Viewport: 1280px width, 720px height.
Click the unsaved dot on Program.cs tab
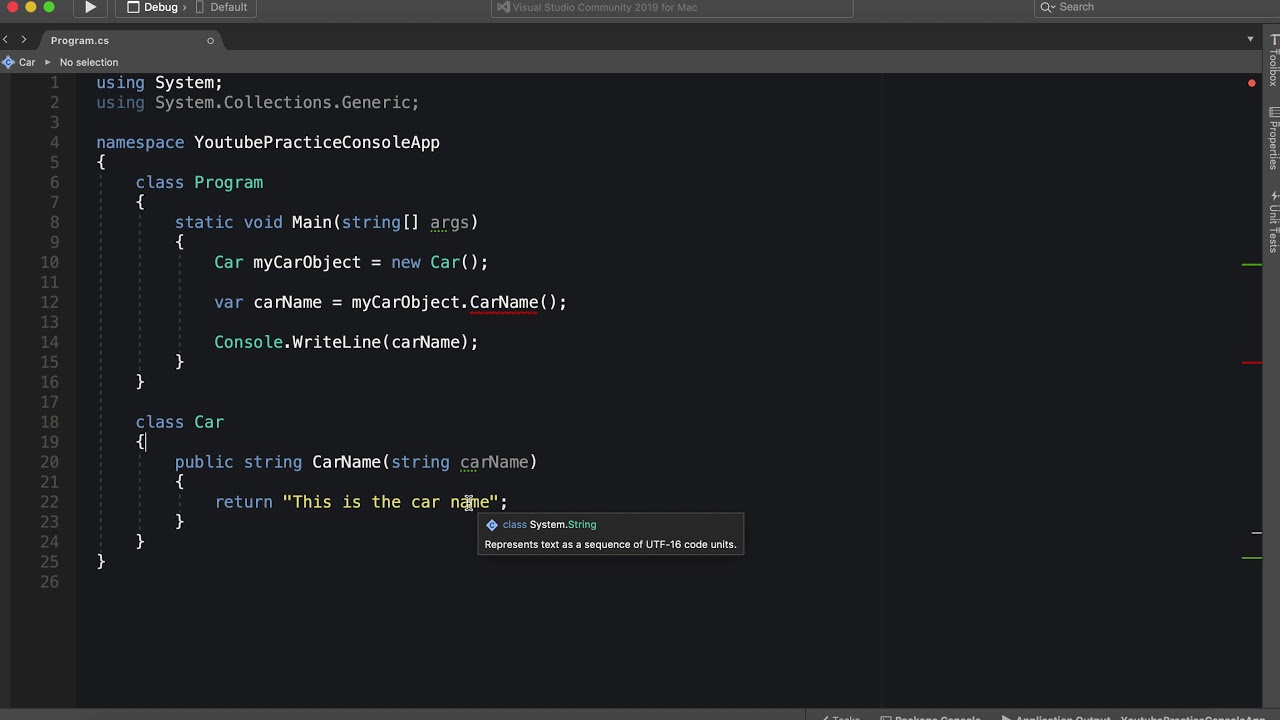tap(210, 41)
